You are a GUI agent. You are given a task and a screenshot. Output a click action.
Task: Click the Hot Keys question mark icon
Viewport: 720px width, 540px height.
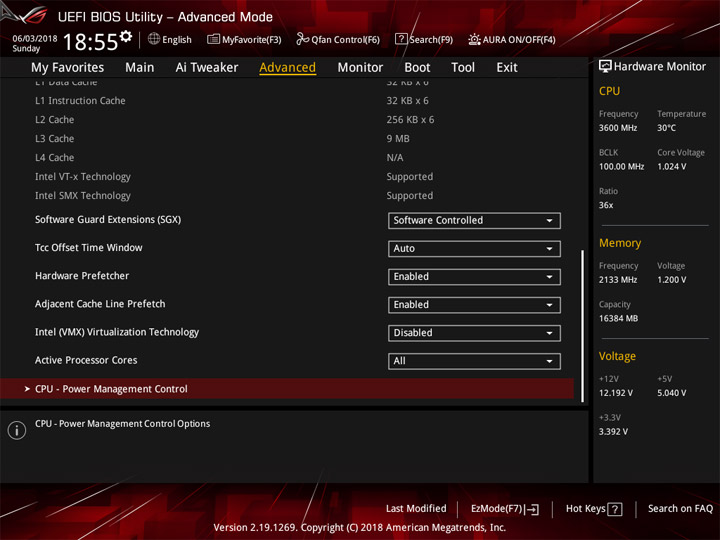click(615, 509)
